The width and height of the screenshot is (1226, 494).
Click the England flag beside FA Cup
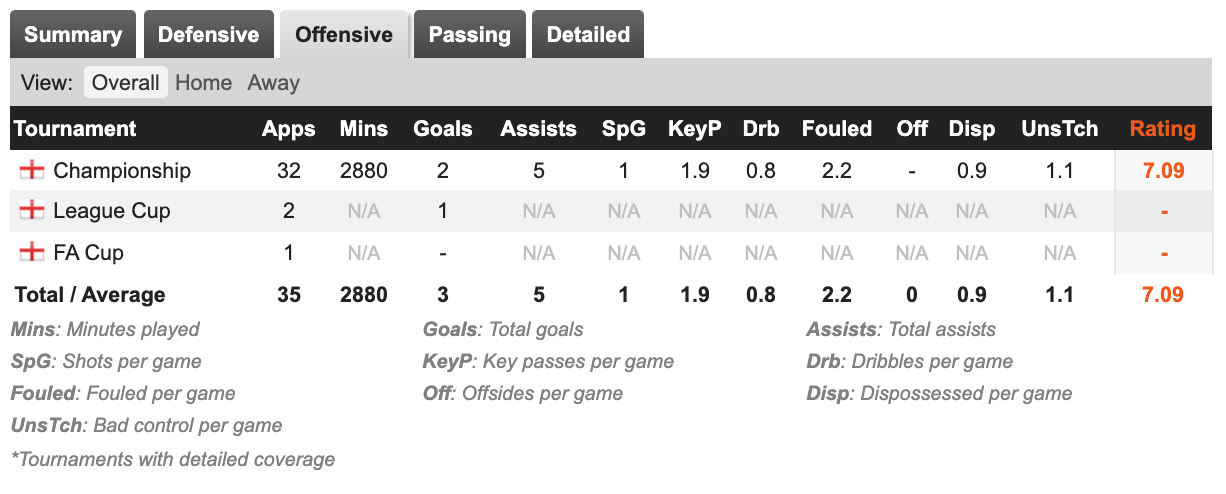[x=32, y=252]
